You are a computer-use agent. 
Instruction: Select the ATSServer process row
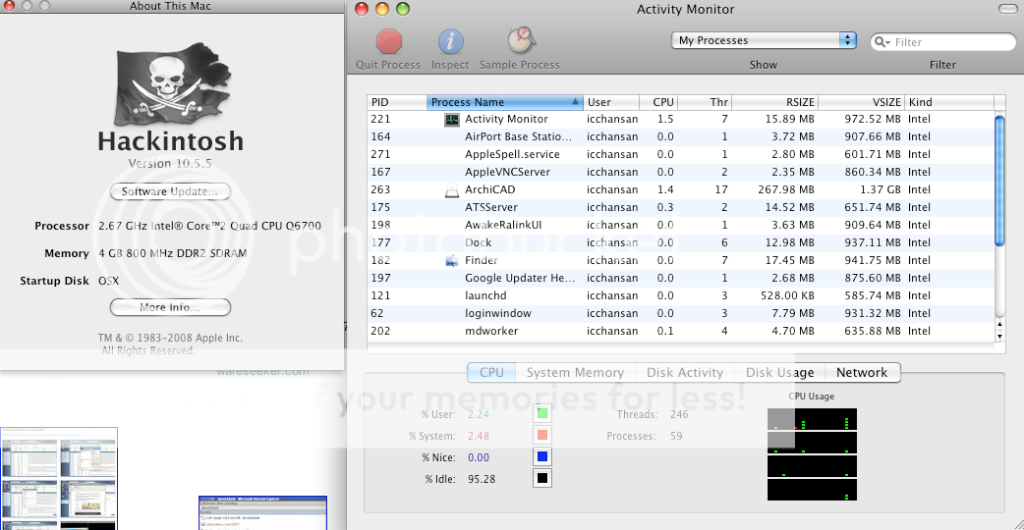[680, 208]
